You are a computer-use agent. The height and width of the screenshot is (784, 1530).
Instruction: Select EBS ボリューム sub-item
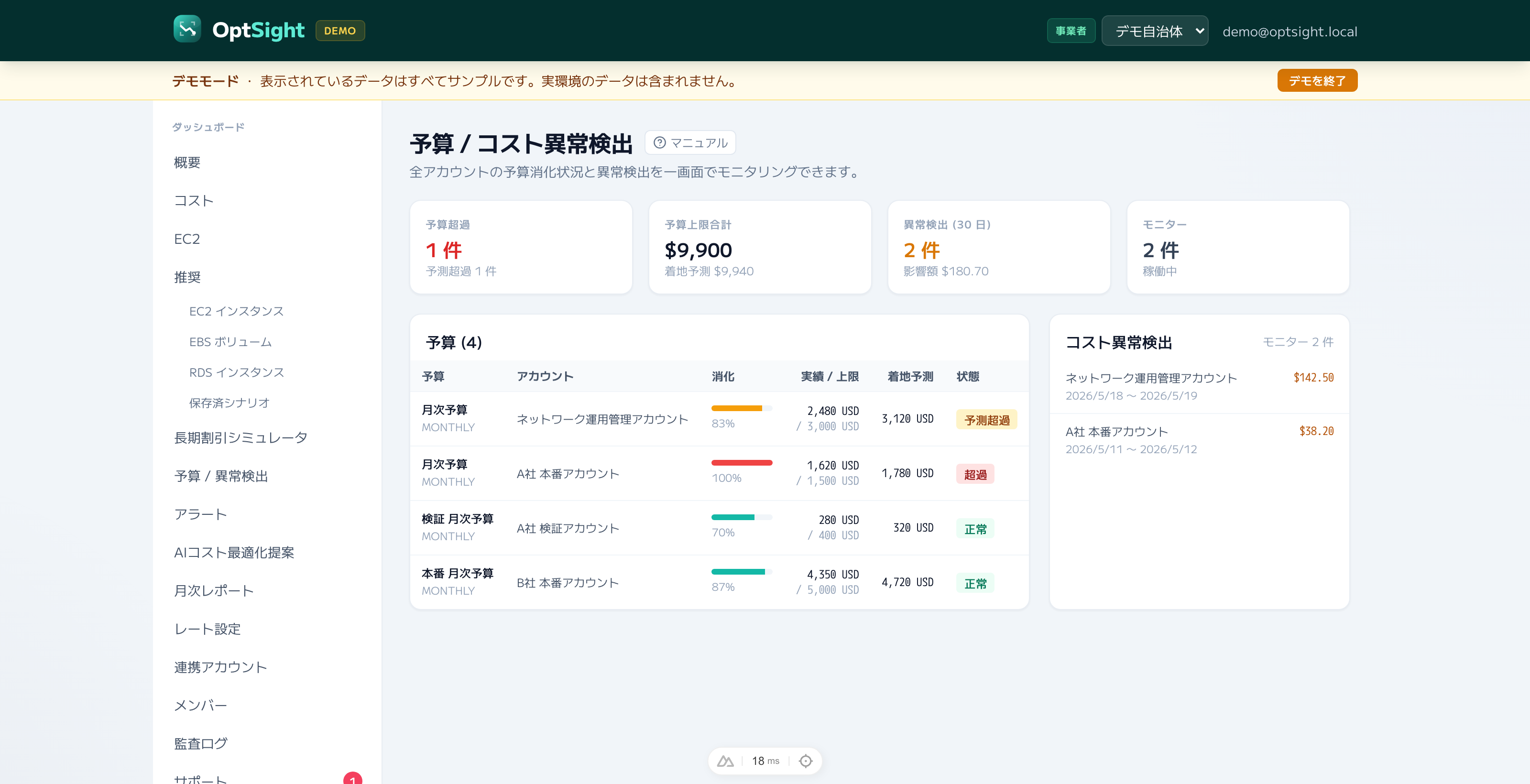click(x=230, y=342)
